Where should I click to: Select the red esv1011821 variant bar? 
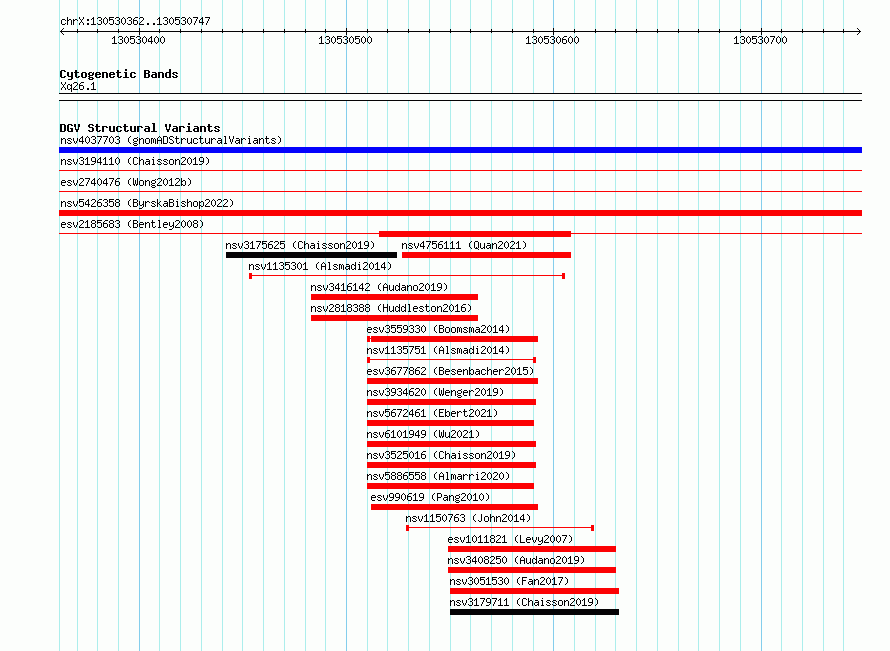(x=532, y=549)
